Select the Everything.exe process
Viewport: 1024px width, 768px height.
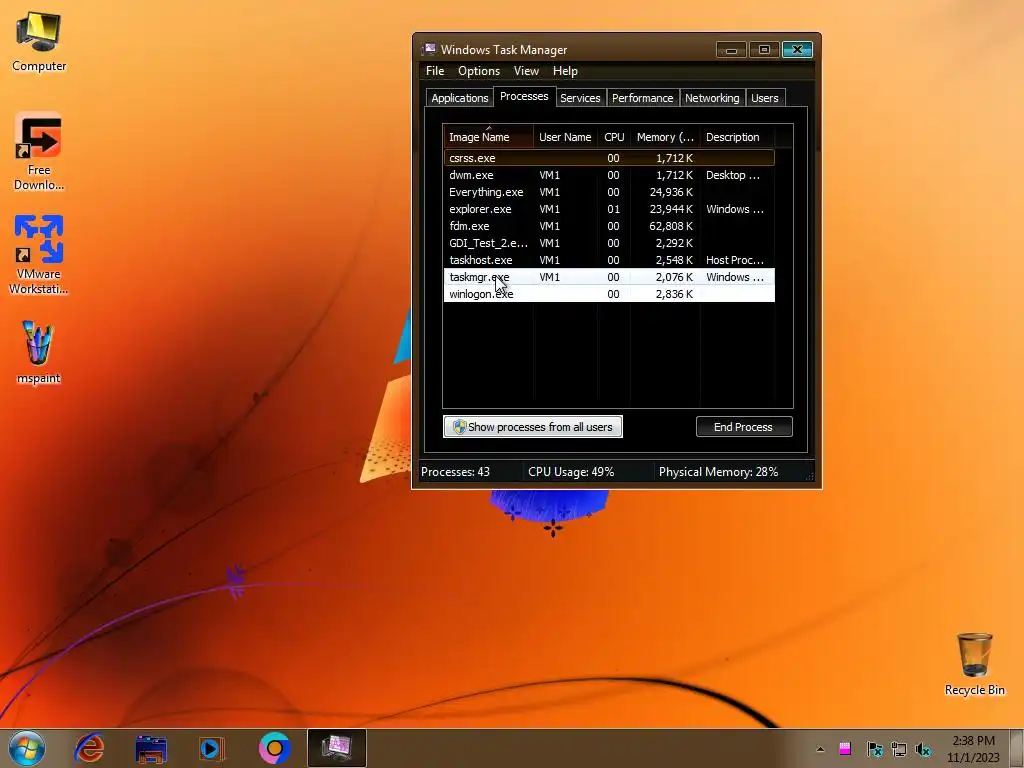coord(609,192)
